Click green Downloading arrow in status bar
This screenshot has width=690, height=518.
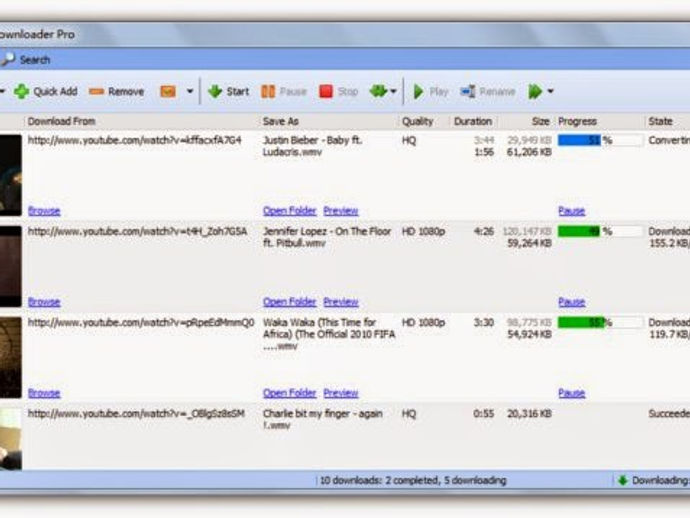click(622, 481)
